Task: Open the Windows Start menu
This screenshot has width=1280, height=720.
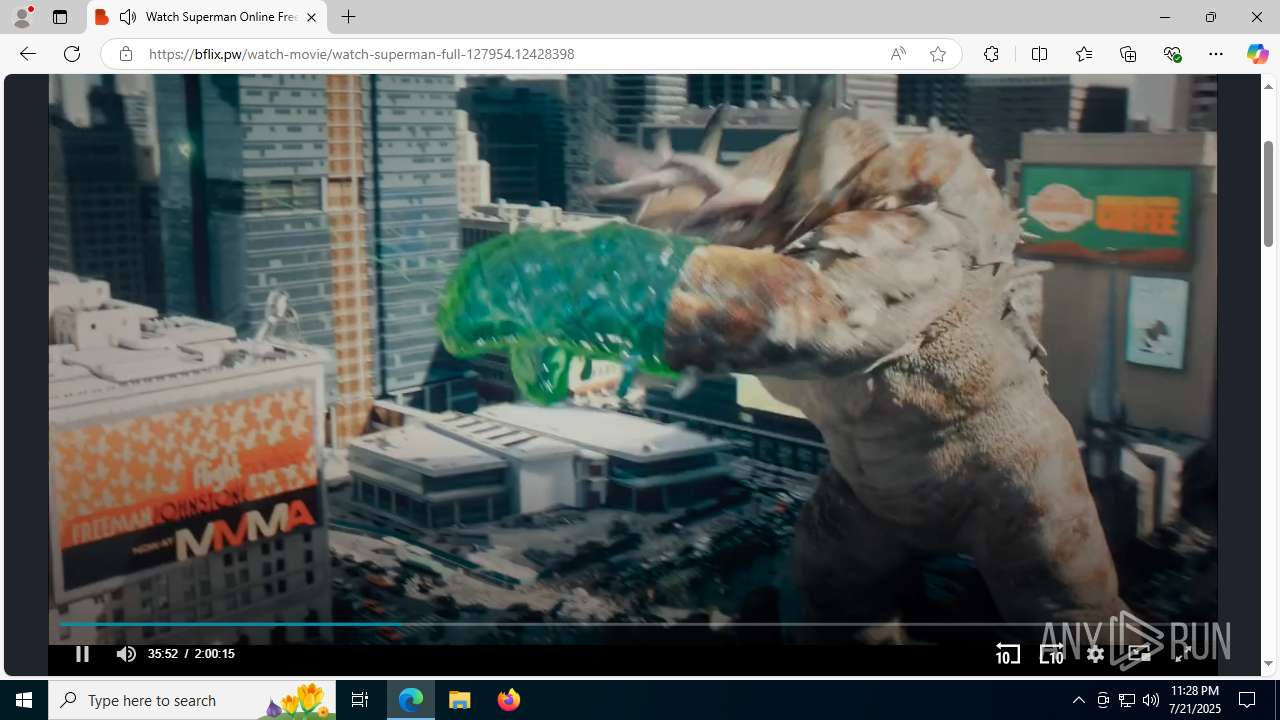Action: [x=24, y=700]
